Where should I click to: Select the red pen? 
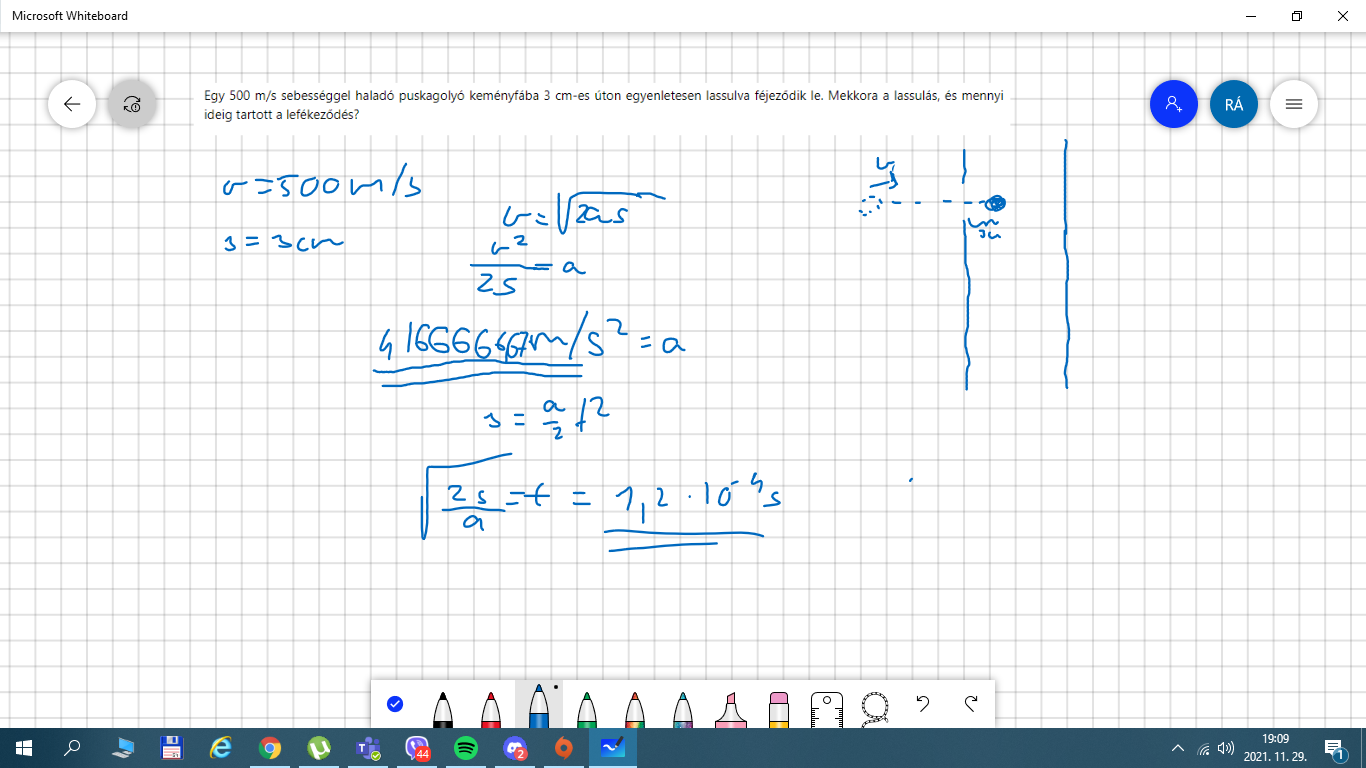[491, 708]
